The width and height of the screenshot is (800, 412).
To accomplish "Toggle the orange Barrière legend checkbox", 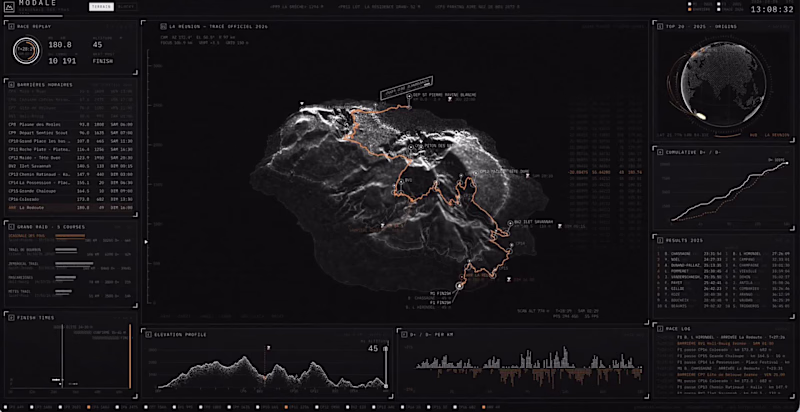I will click(690, 9).
